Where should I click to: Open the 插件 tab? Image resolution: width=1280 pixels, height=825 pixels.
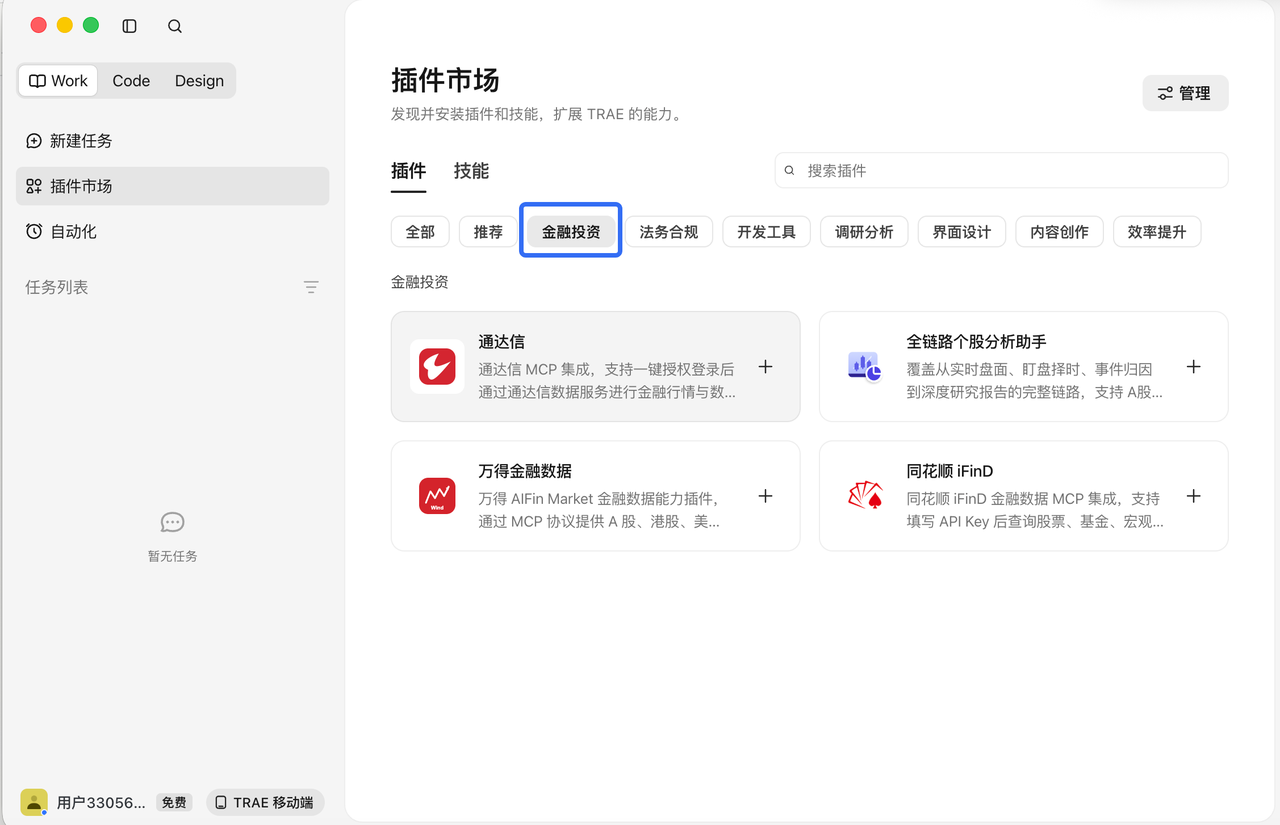click(x=408, y=171)
